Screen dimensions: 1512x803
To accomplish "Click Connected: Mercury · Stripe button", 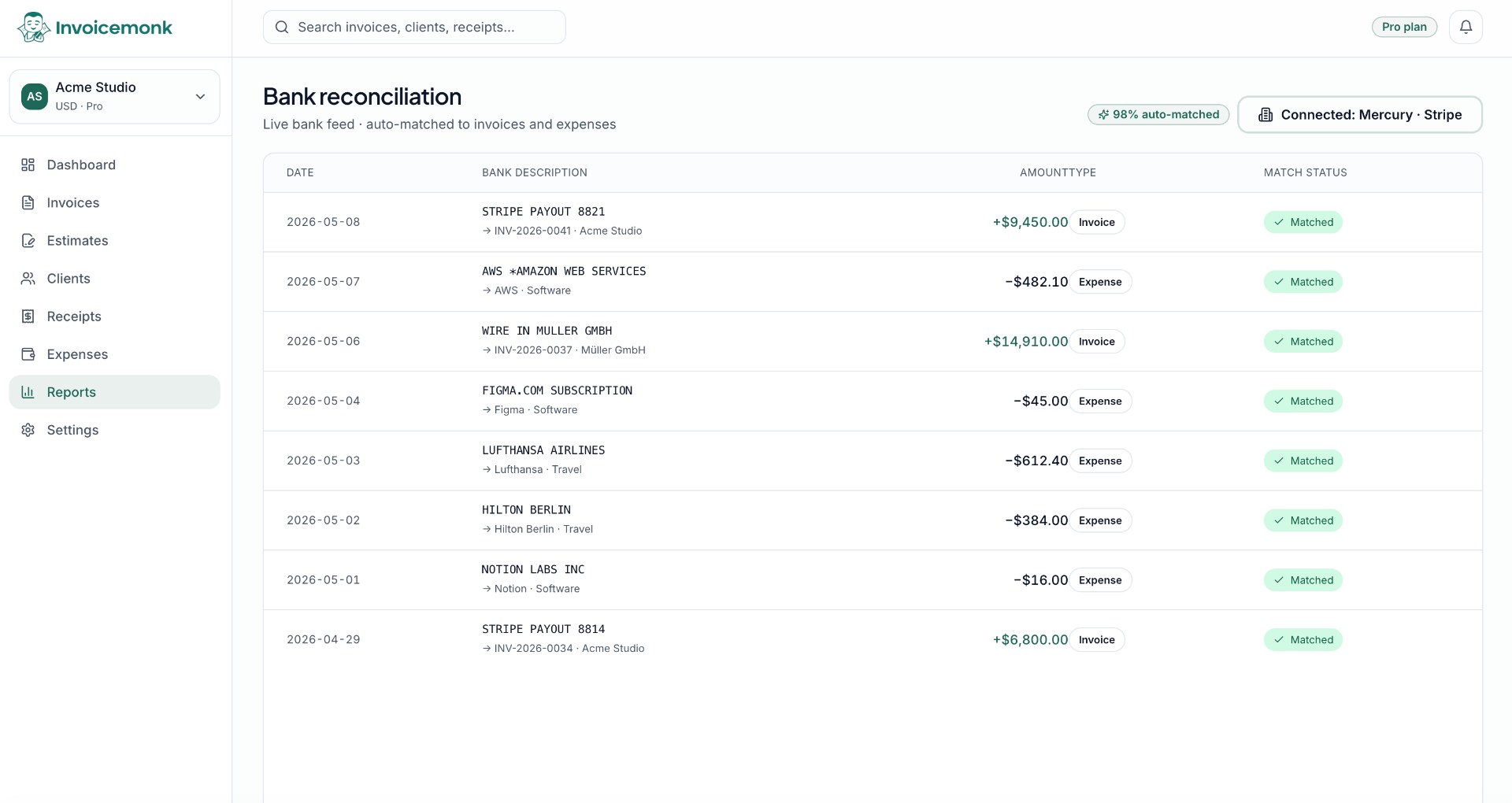I will [1360, 115].
